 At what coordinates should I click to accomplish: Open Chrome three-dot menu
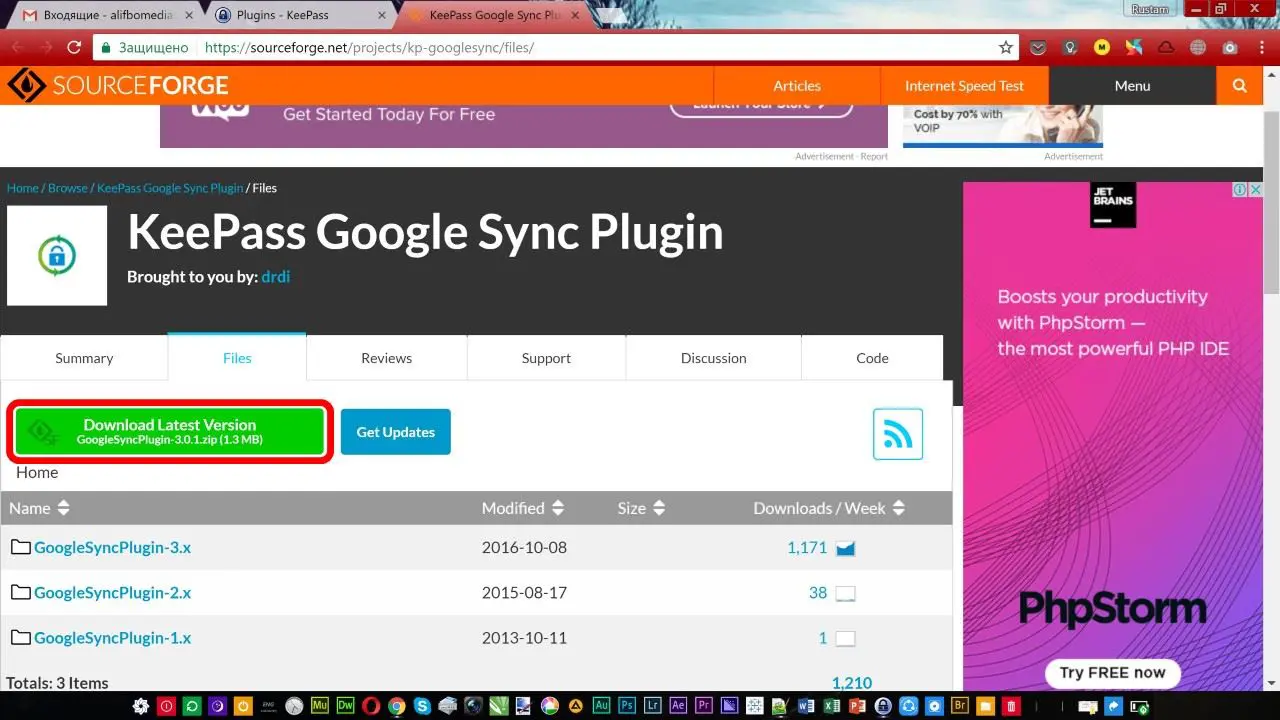(x=1260, y=47)
